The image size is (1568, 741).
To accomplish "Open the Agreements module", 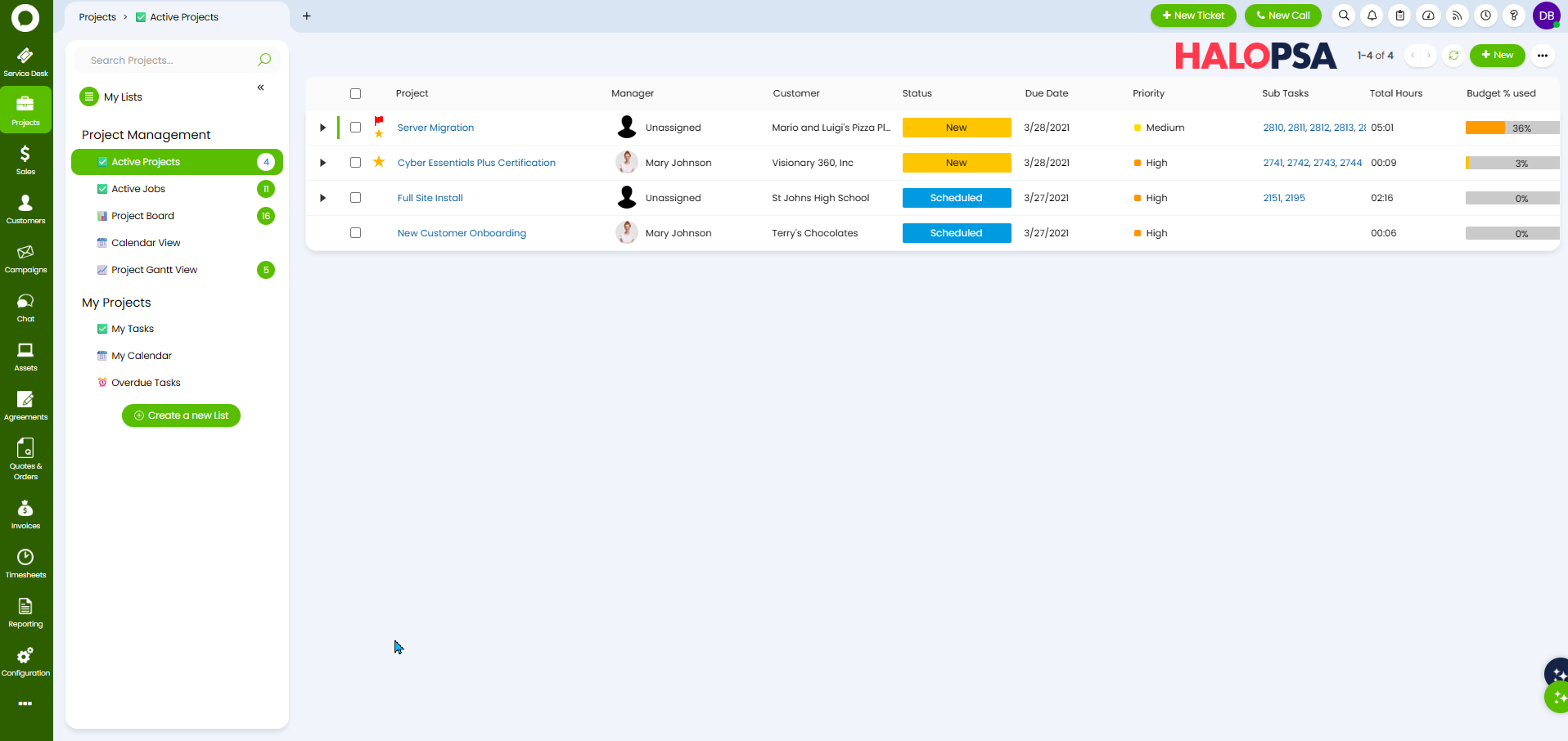I will [x=25, y=405].
